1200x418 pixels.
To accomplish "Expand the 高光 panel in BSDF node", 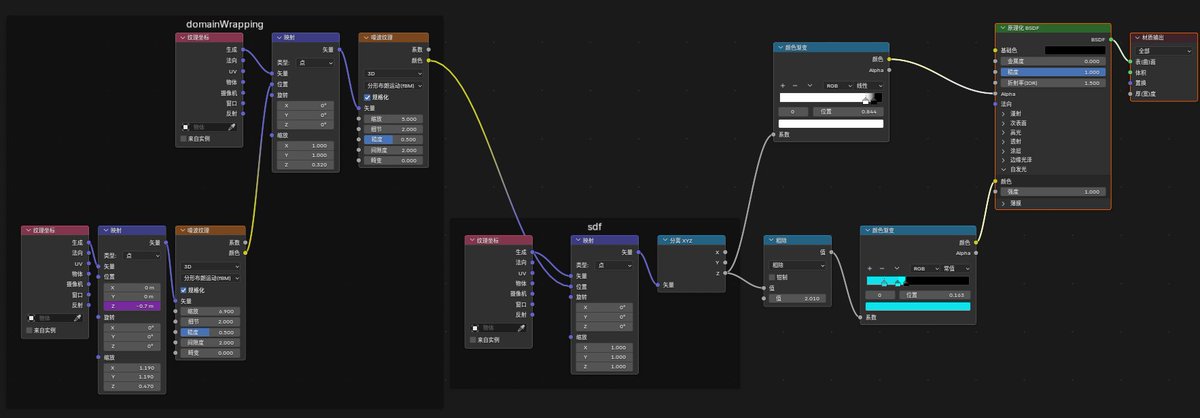I will [x=1003, y=132].
